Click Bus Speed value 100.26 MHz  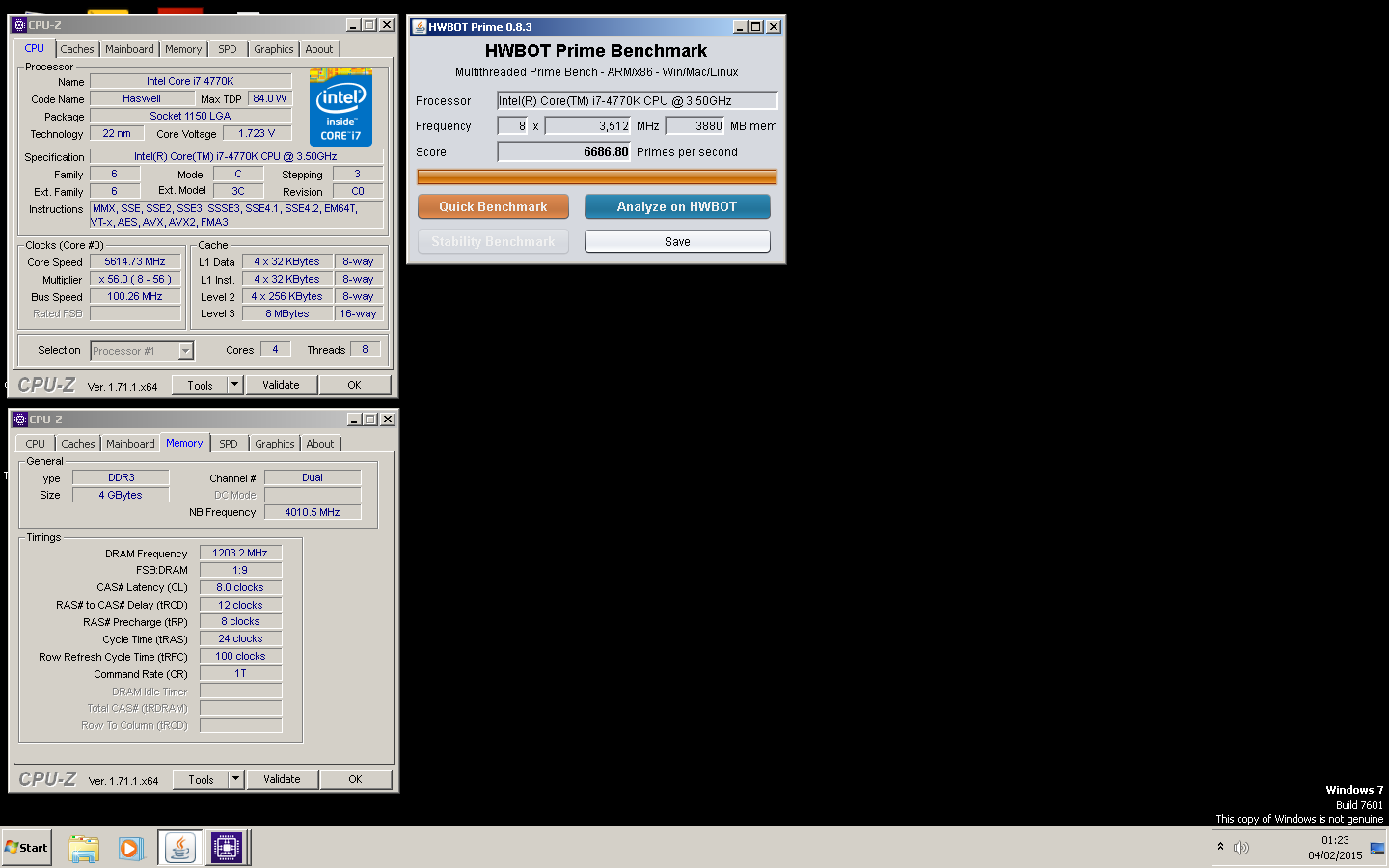[135, 296]
